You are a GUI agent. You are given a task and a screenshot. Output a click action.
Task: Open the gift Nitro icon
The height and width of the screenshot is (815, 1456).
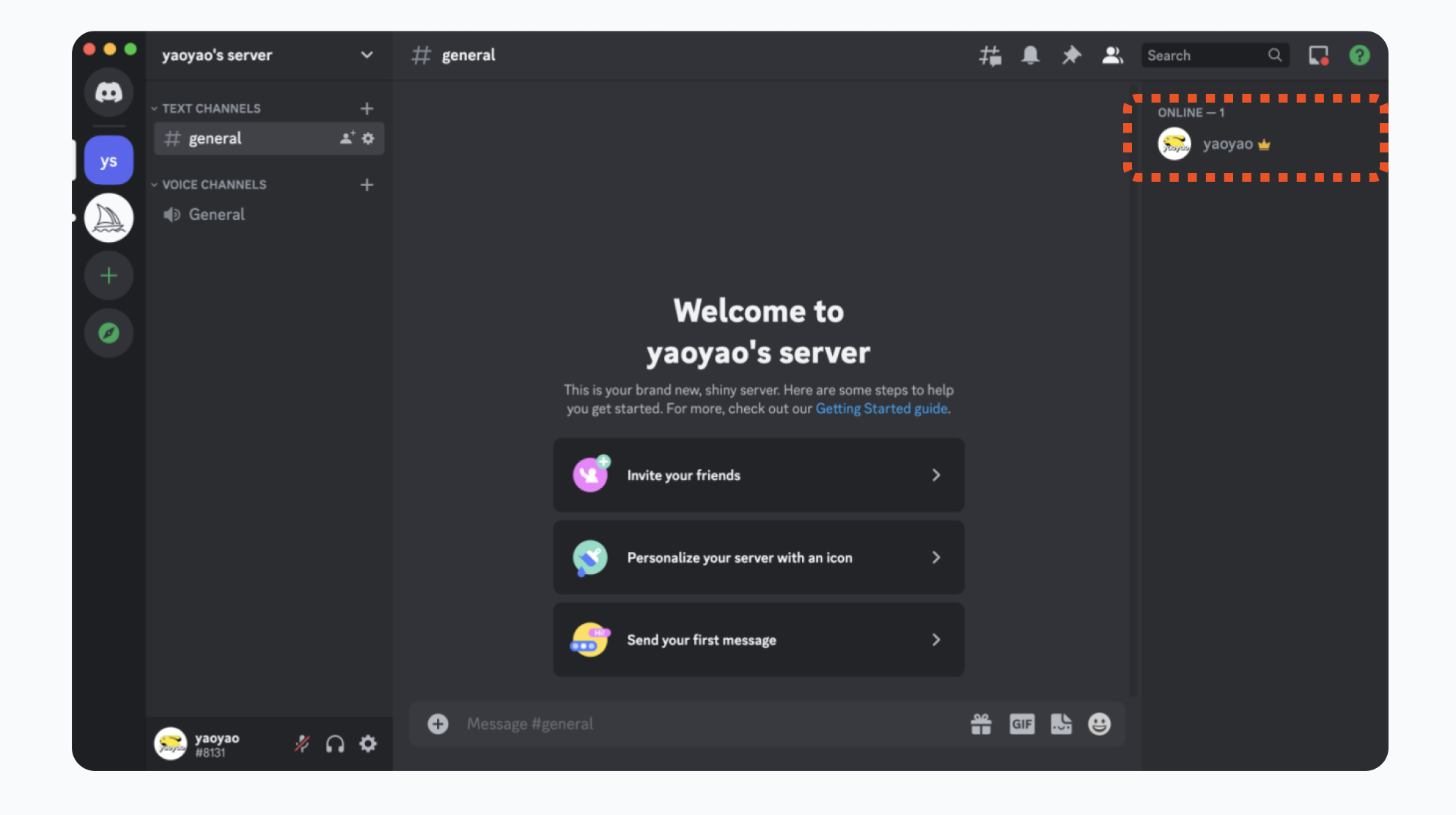pos(981,724)
